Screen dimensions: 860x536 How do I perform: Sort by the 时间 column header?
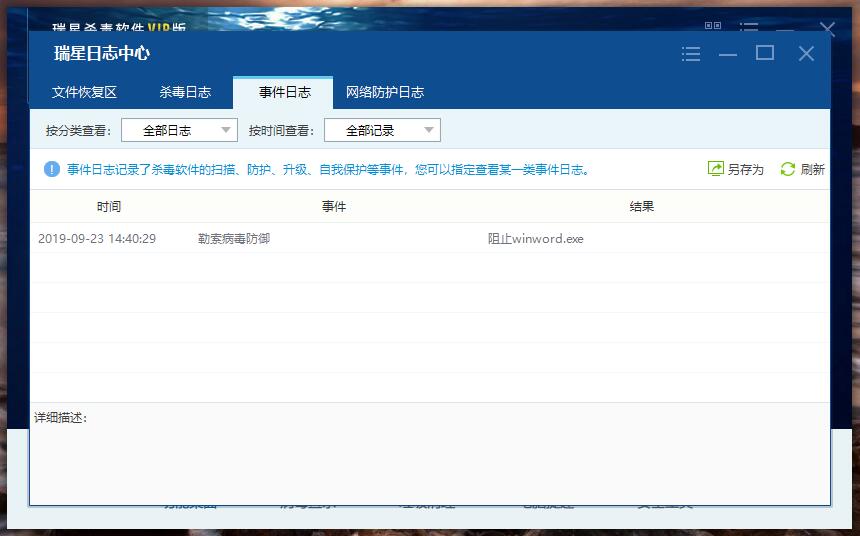point(109,206)
